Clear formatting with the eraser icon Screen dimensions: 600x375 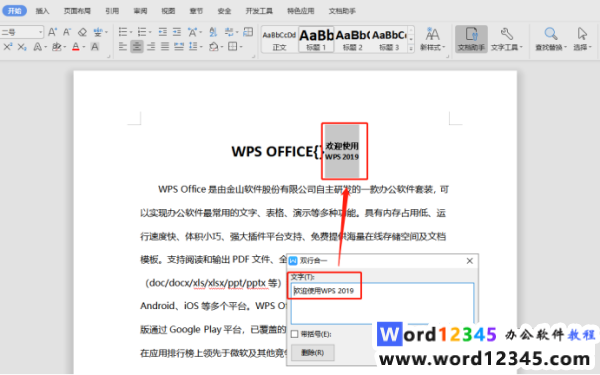tap(82, 32)
